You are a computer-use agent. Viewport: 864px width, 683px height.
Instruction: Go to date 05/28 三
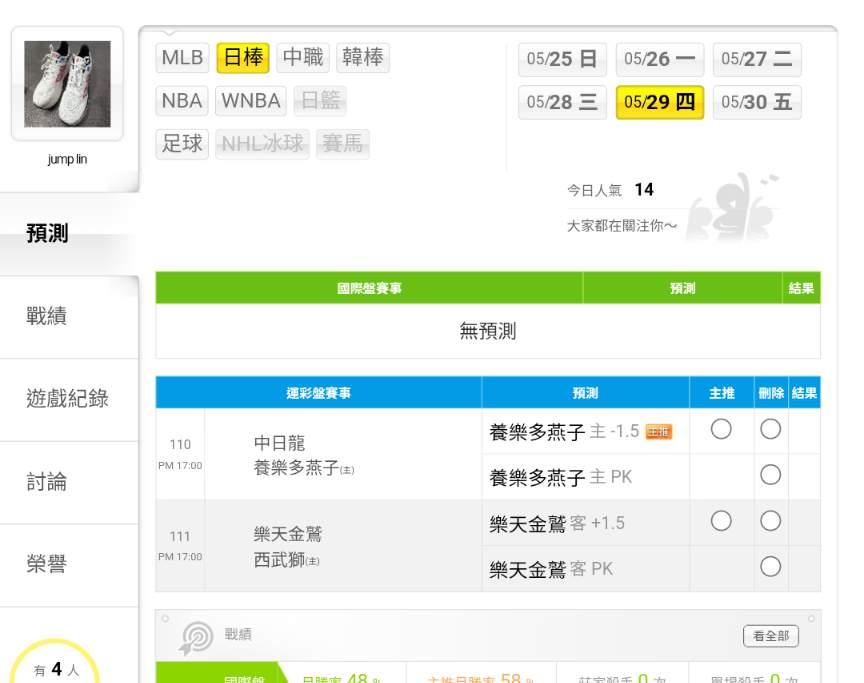(562, 102)
